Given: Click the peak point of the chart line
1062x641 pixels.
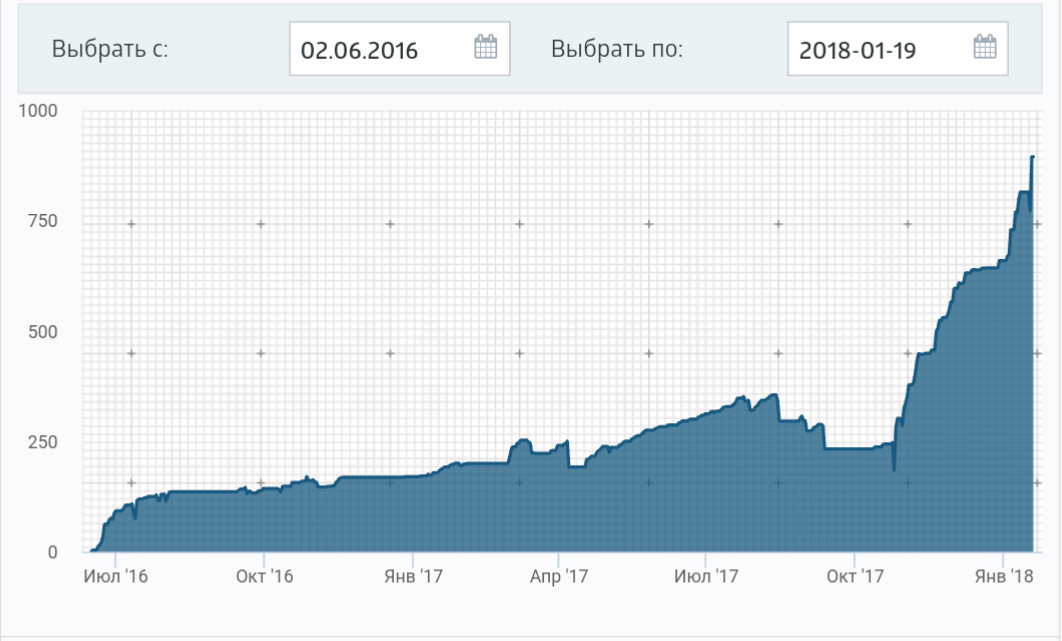Looking at the screenshot, I should pyautogui.click(x=1032, y=157).
